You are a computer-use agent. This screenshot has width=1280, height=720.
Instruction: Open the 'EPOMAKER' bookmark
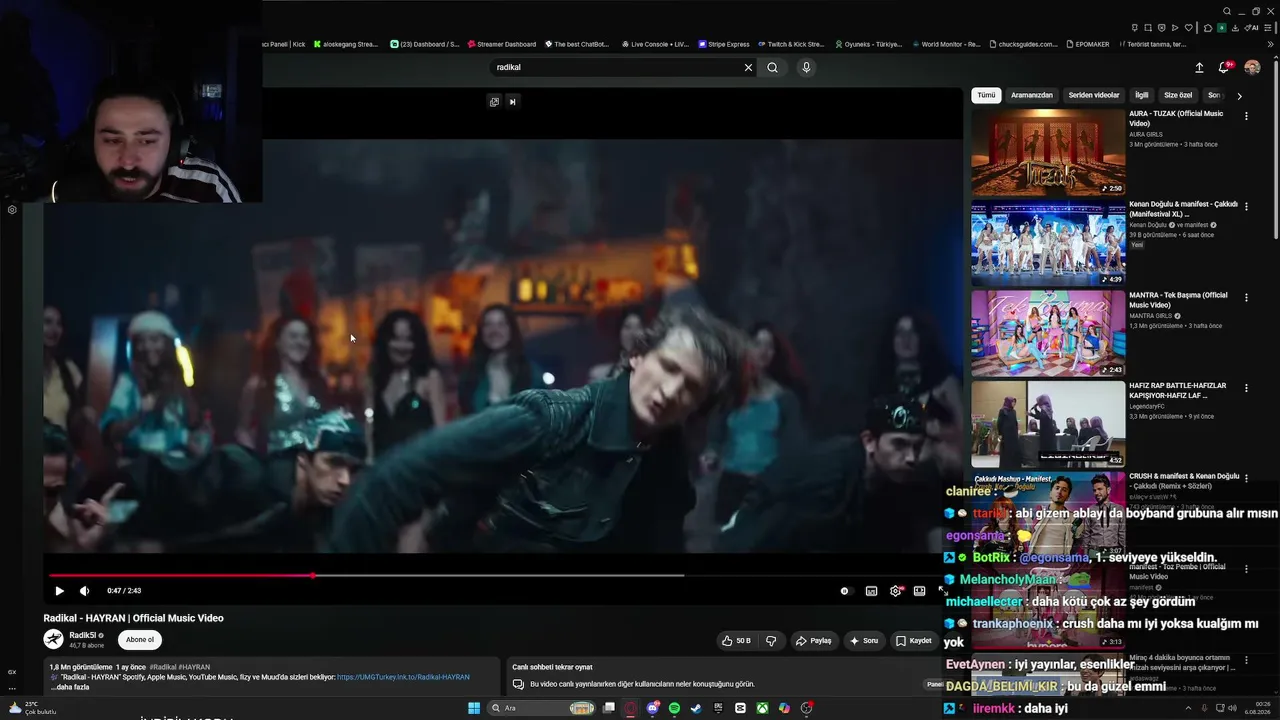(x=1088, y=44)
